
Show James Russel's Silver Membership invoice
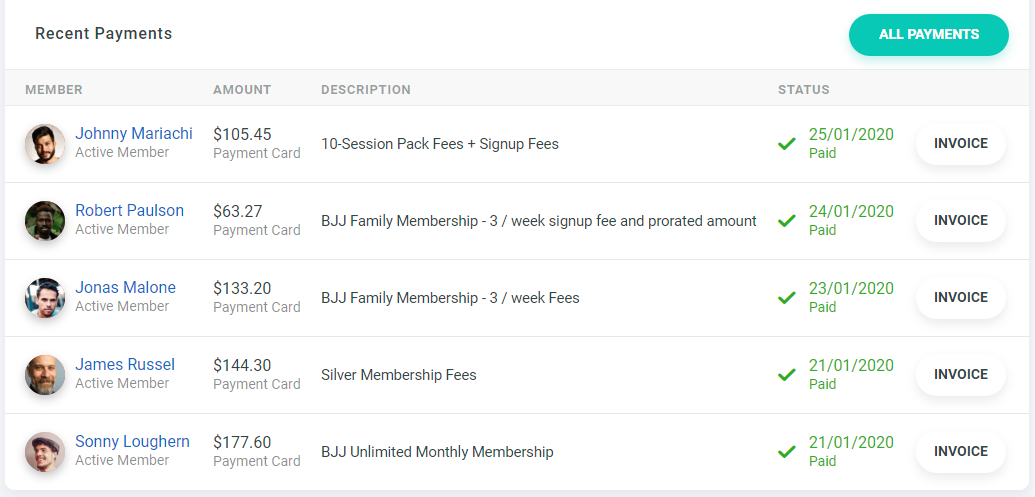point(960,375)
